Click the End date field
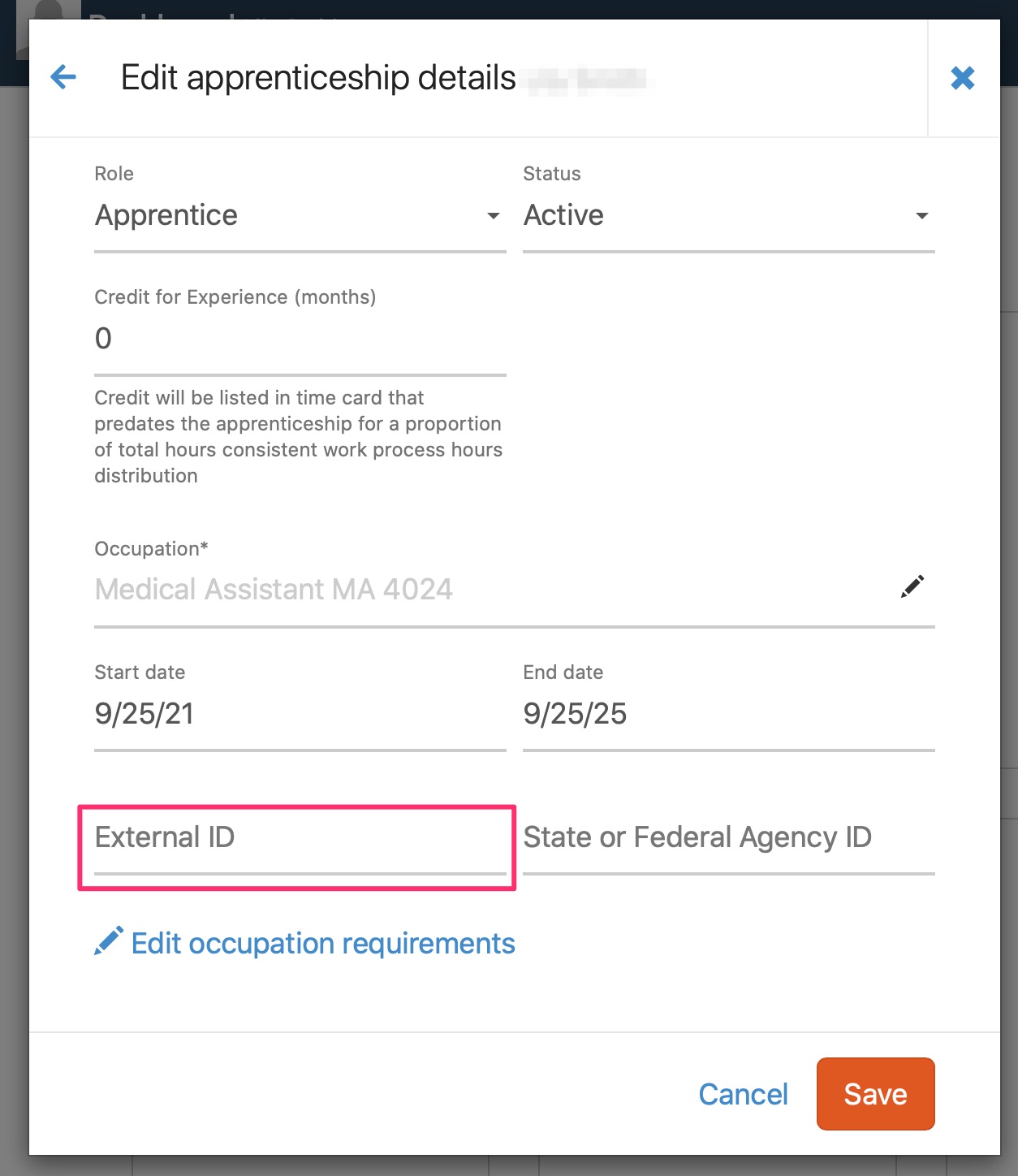The image size is (1018, 1176). [x=729, y=715]
